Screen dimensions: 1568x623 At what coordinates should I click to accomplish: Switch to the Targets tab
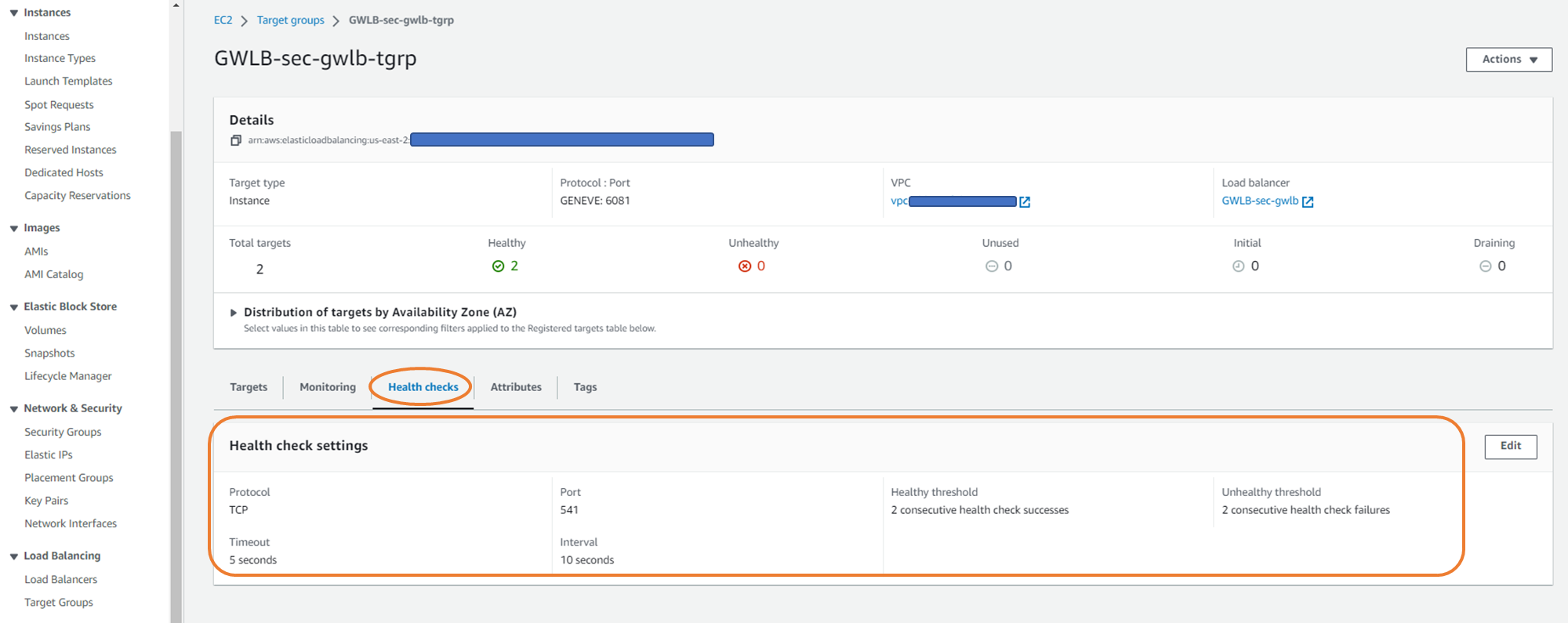tap(249, 387)
